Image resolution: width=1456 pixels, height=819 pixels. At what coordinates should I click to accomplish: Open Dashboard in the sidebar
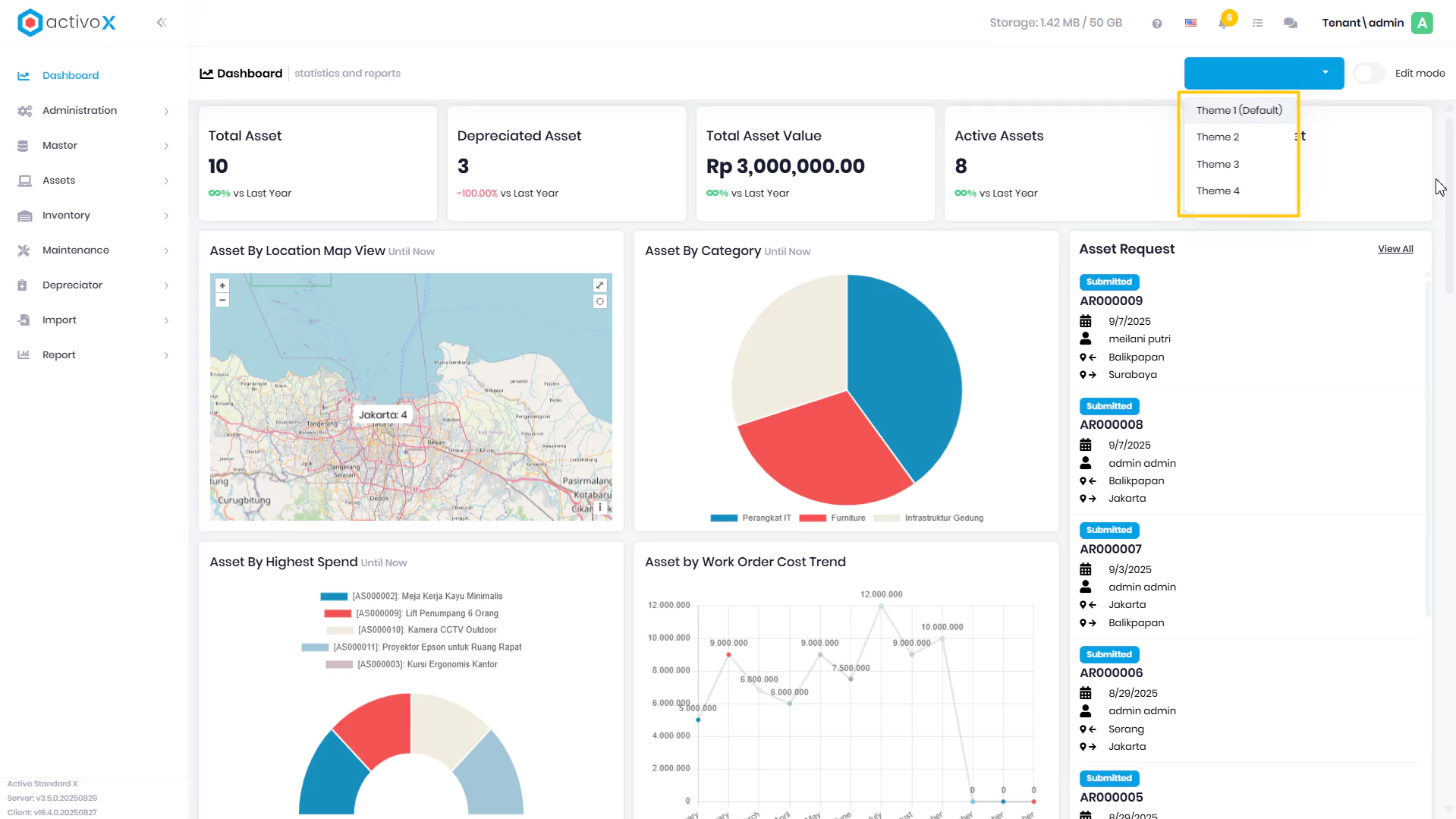(x=71, y=76)
